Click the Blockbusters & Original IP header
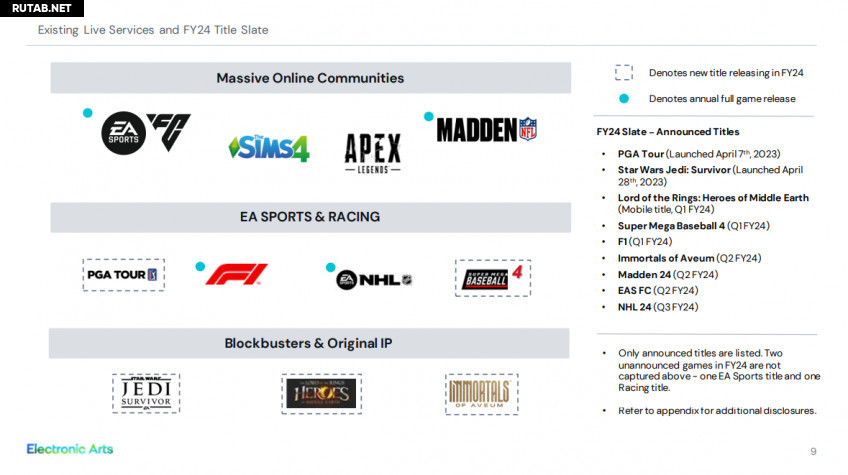This screenshot has width=848, height=475. tap(310, 344)
